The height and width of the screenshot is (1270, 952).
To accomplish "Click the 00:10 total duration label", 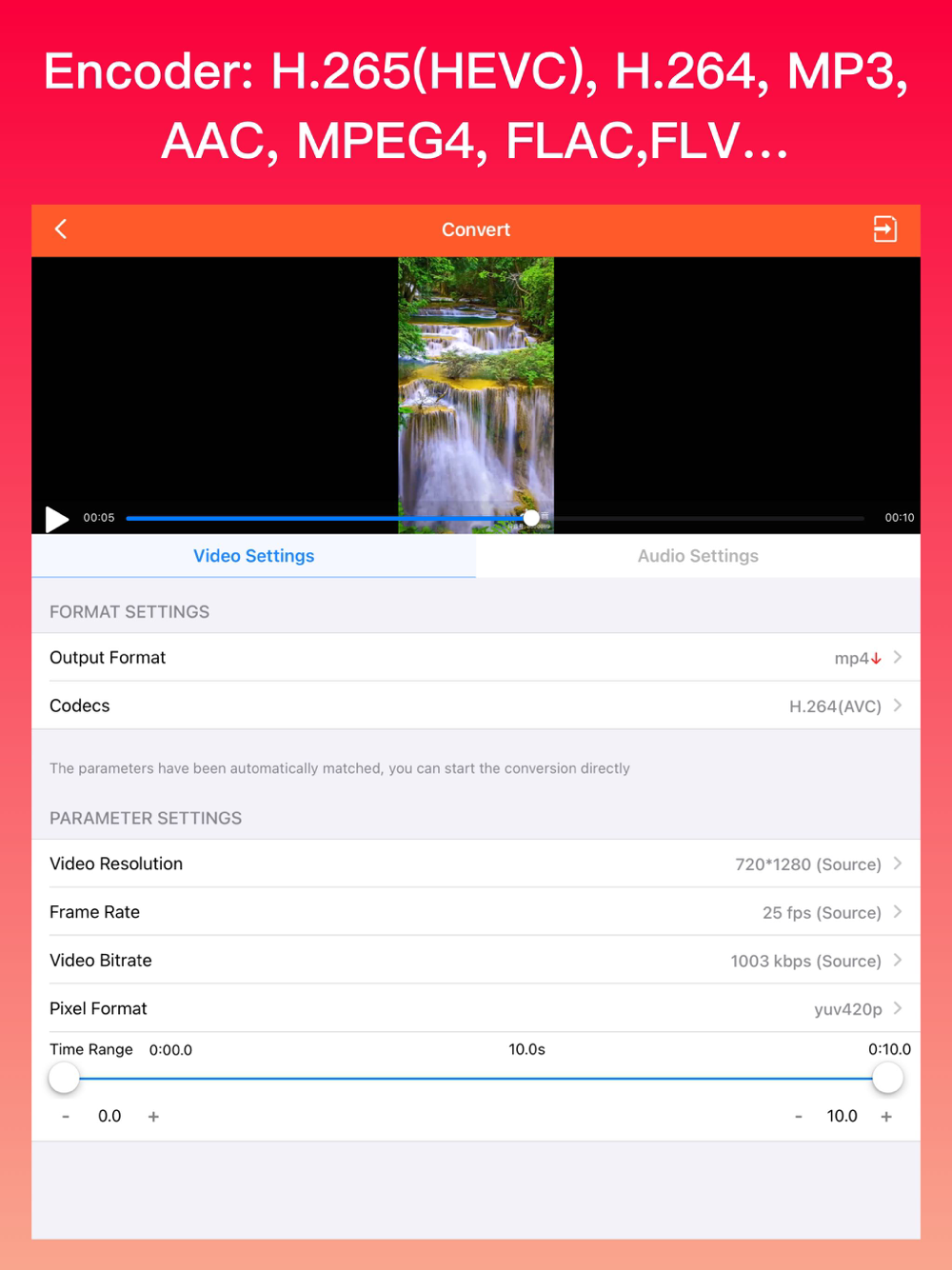I will (x=900, y=518).
